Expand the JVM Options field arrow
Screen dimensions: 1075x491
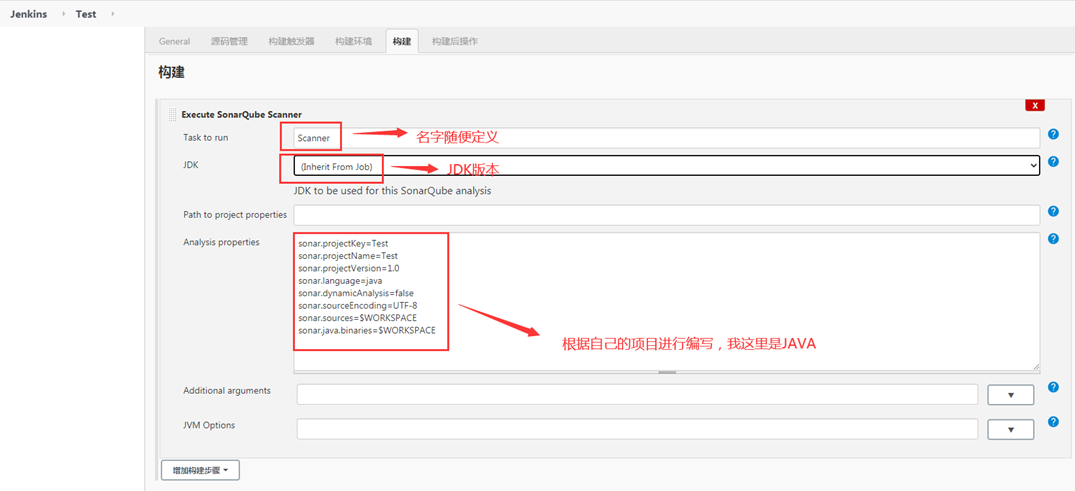1011,429
